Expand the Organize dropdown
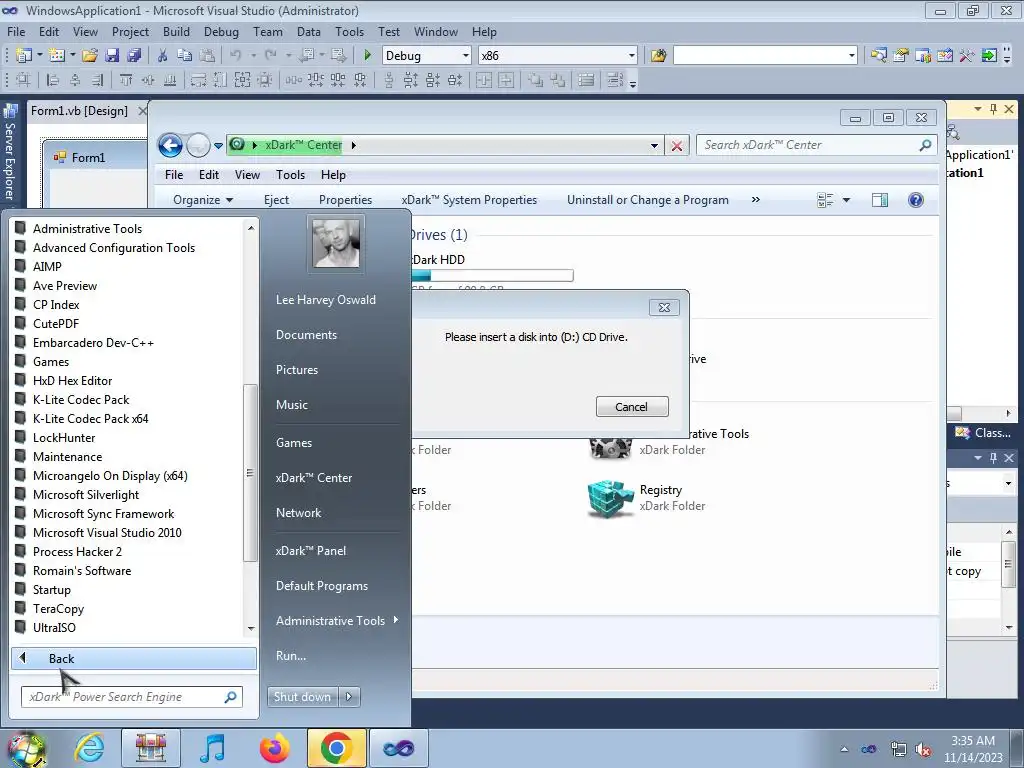Screen dimensions: 1024x768 pyautogui.click(x=203, y=200)
